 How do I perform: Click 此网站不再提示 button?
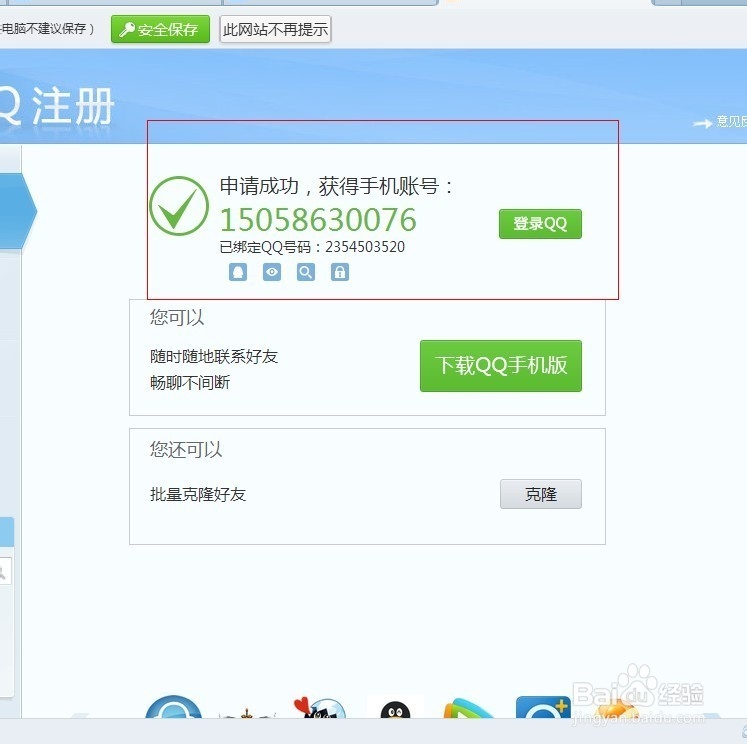coord(275,29)
